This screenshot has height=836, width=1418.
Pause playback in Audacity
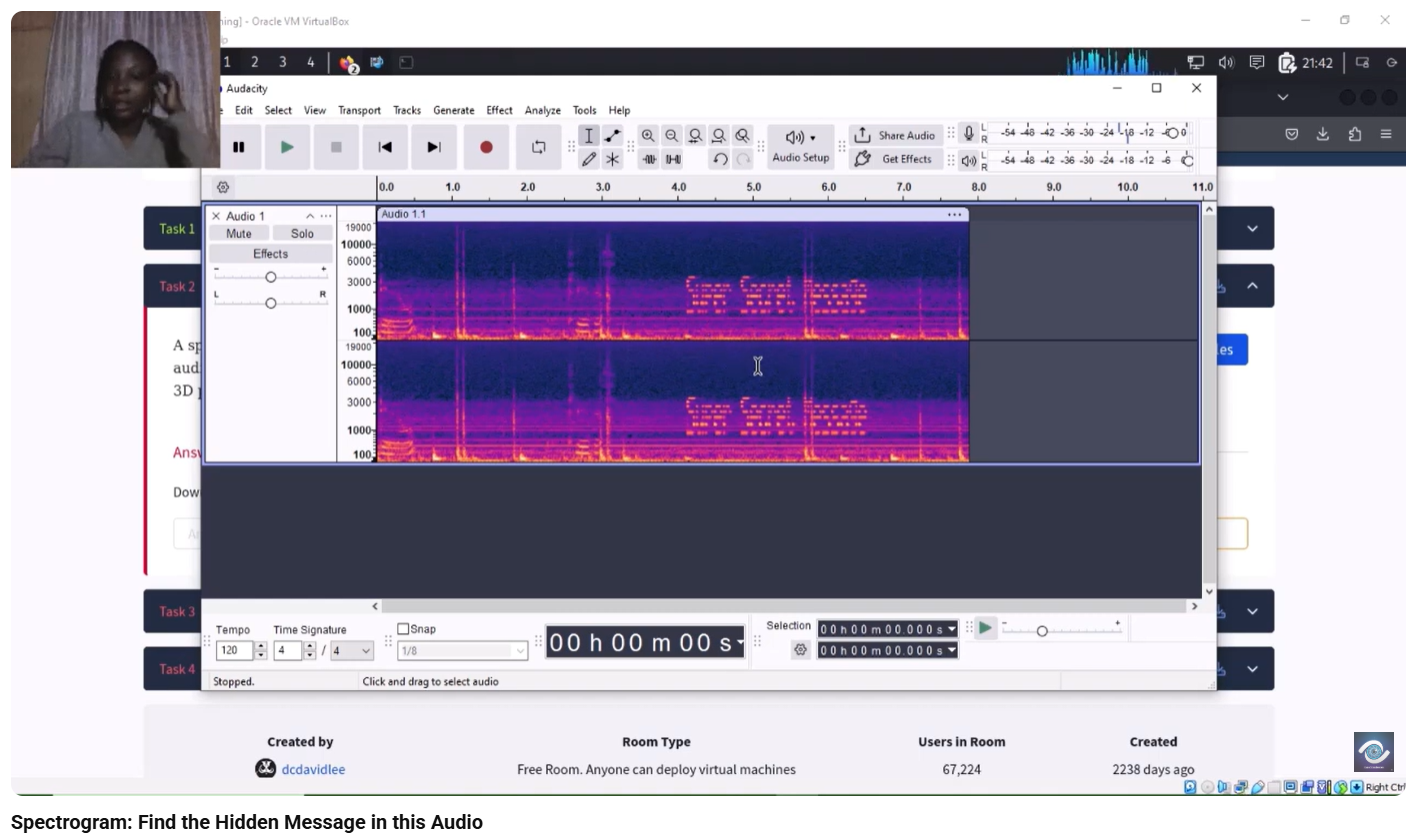pos(238,147)
